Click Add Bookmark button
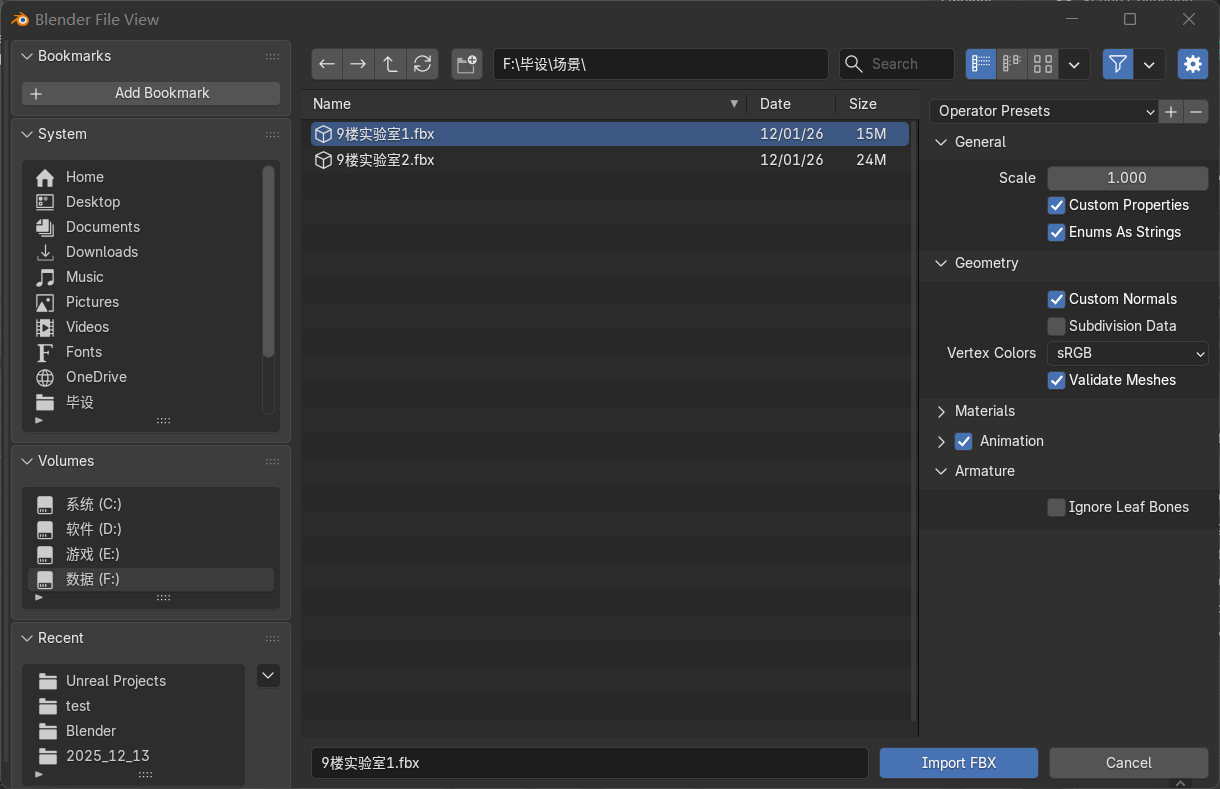The image size is (1220, 789). [x=151, y=93]
